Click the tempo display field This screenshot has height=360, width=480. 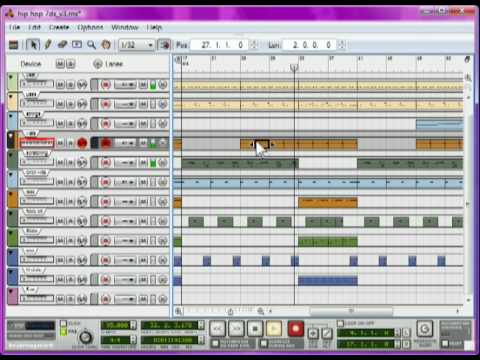(115, 325)
